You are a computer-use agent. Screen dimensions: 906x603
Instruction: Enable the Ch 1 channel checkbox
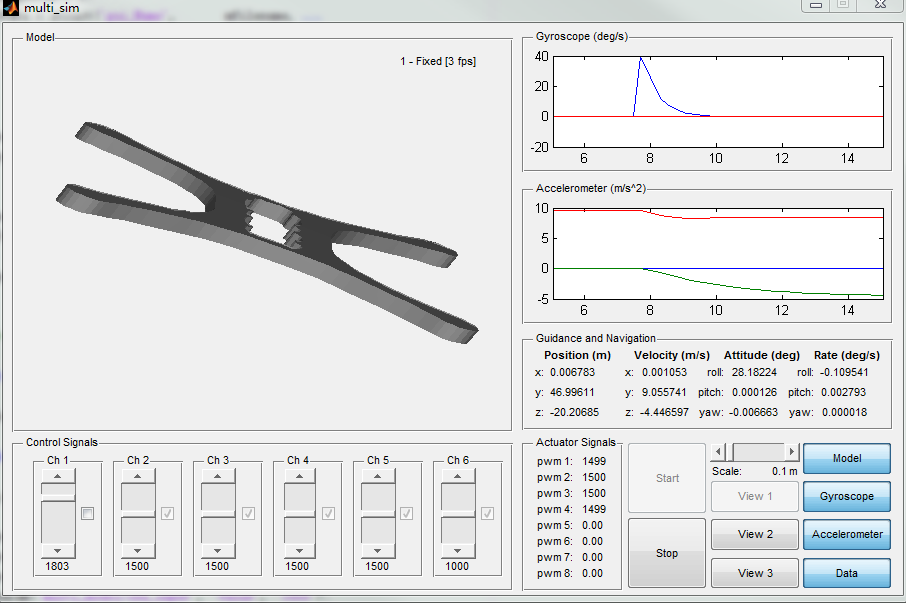(86, 511)
